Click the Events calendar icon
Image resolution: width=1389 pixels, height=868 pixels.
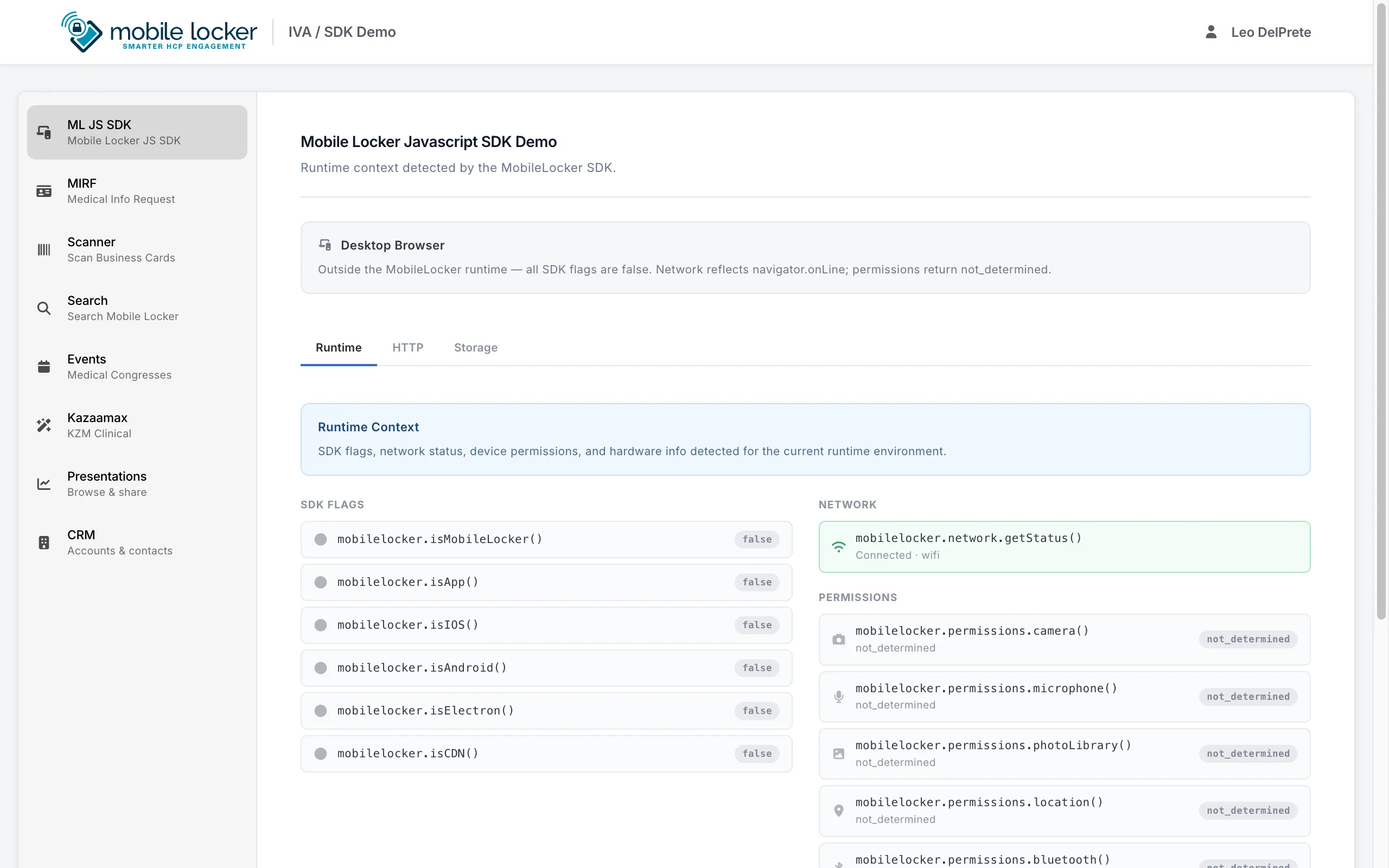tap(43, 367)
